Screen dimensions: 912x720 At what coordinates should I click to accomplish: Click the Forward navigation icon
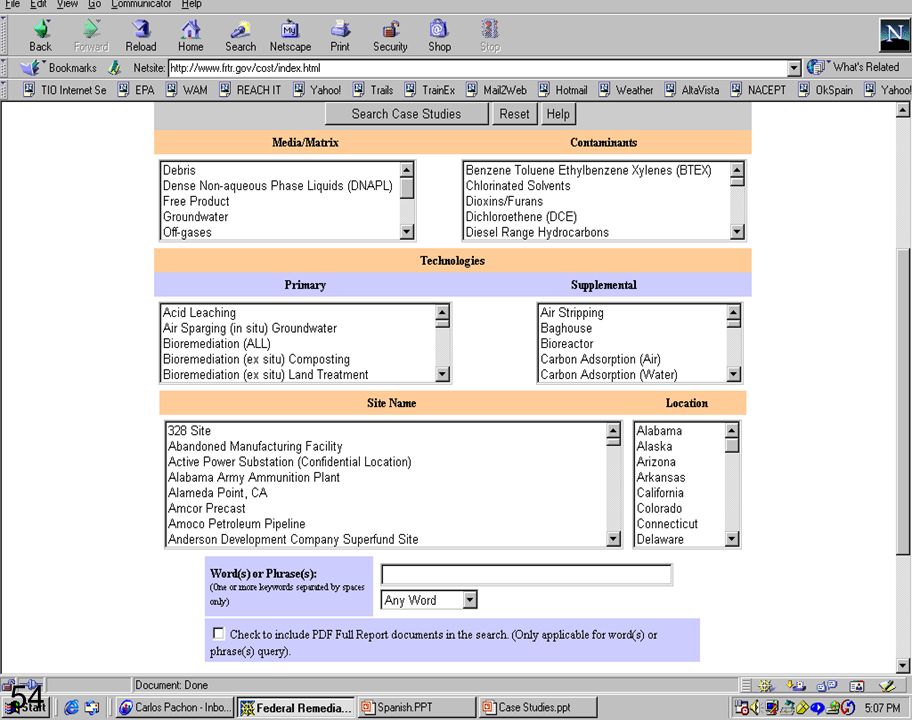(91, 35)
